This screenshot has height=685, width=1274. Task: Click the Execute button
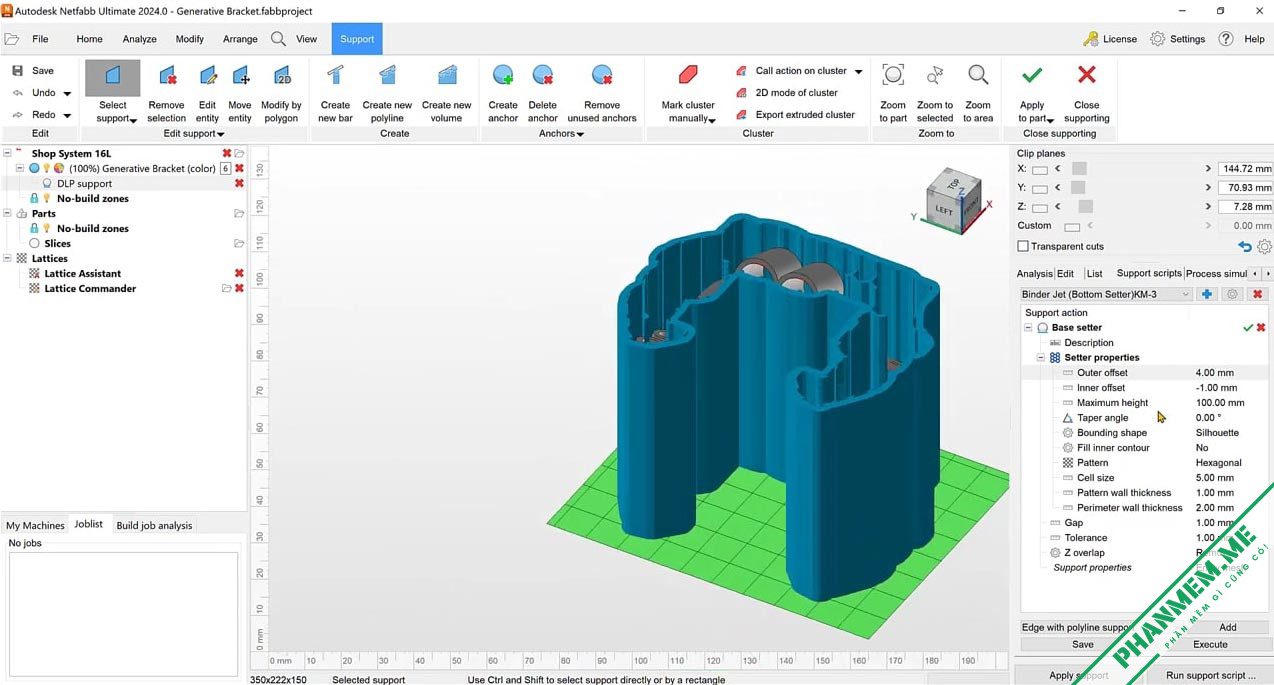[1210, 645]
